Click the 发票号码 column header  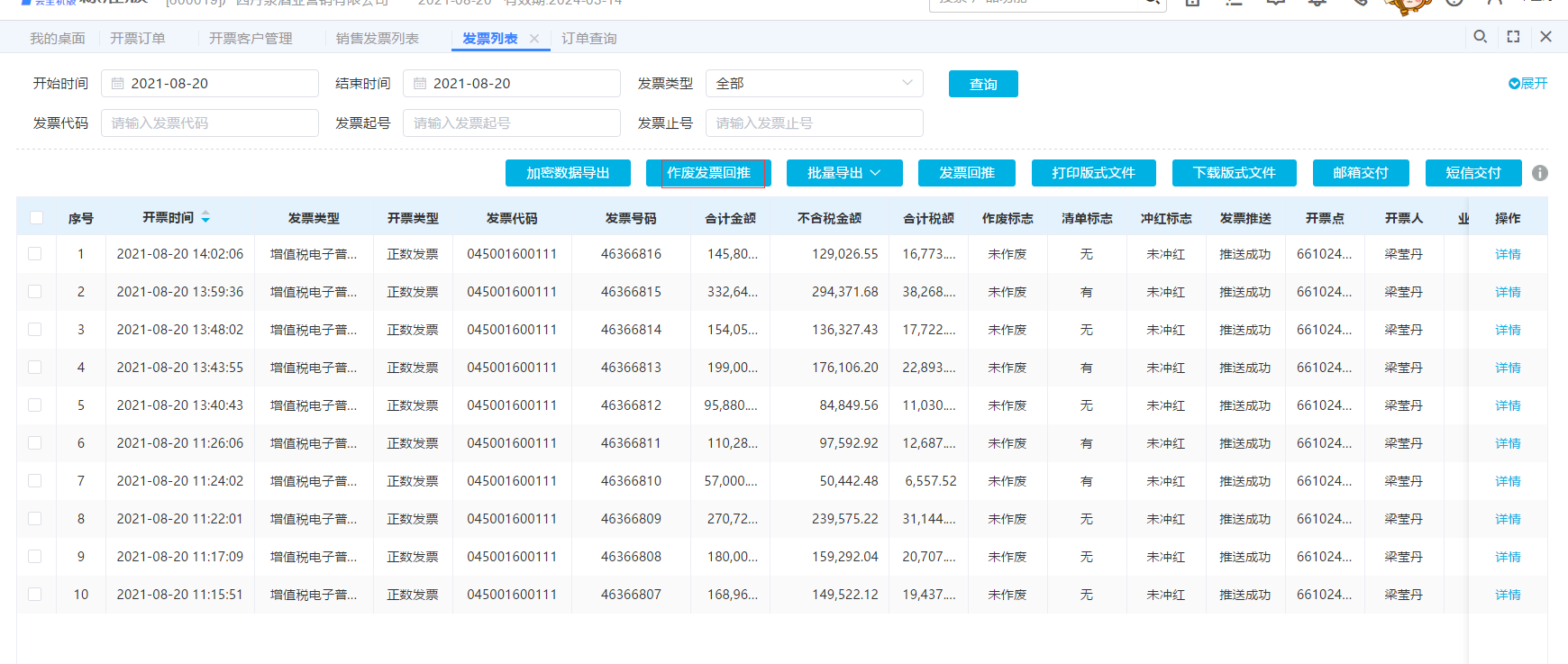631,218
